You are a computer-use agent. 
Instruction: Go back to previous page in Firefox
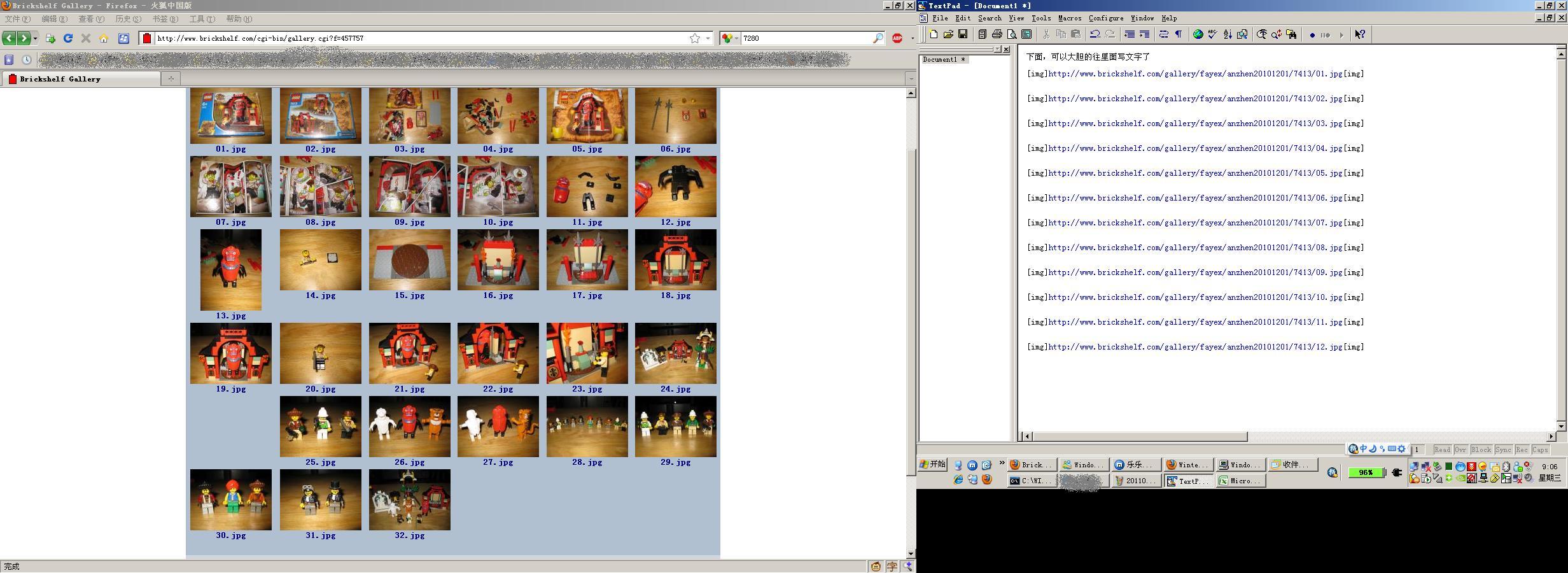(x=9, y=38)
